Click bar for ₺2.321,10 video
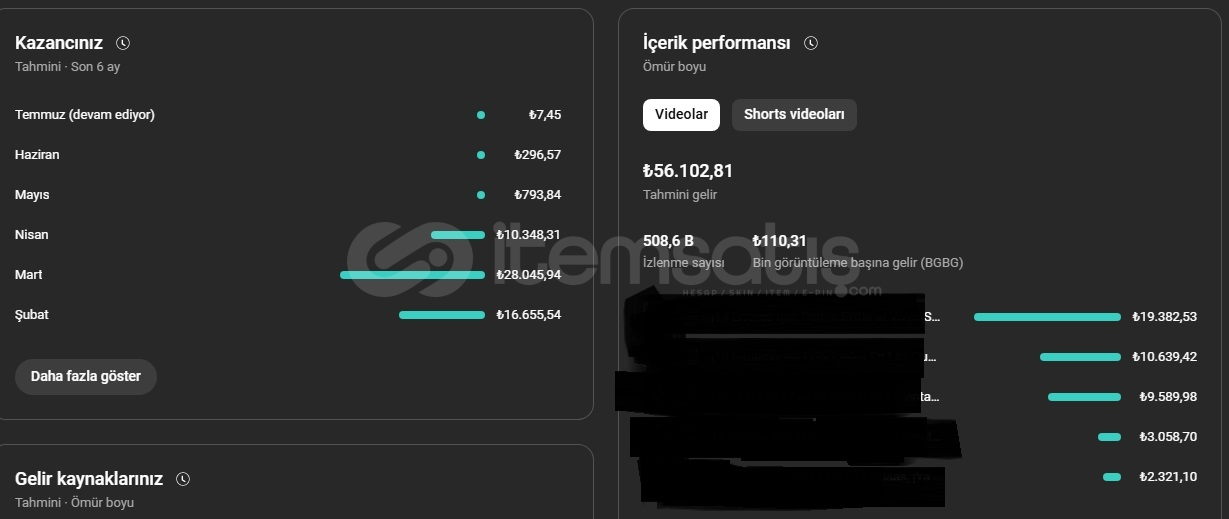 point(1112,477)
